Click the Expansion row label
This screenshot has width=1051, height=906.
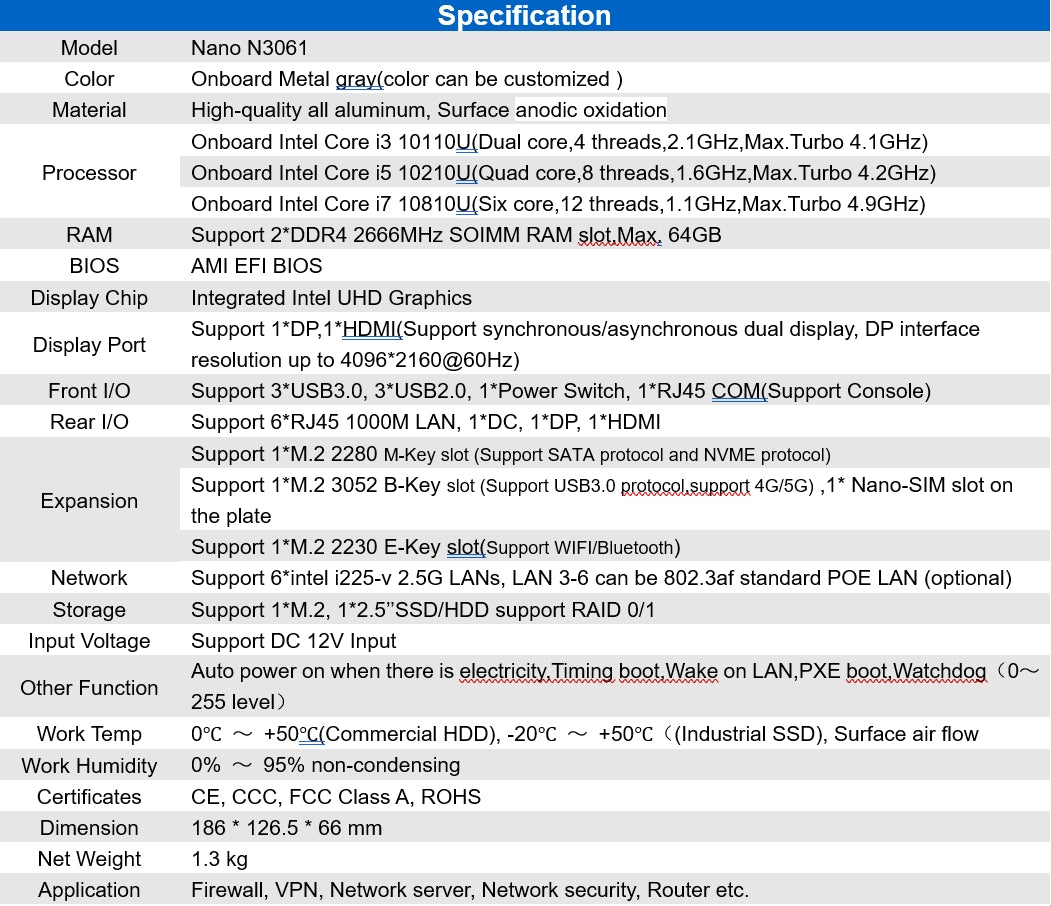coord(89,501)
